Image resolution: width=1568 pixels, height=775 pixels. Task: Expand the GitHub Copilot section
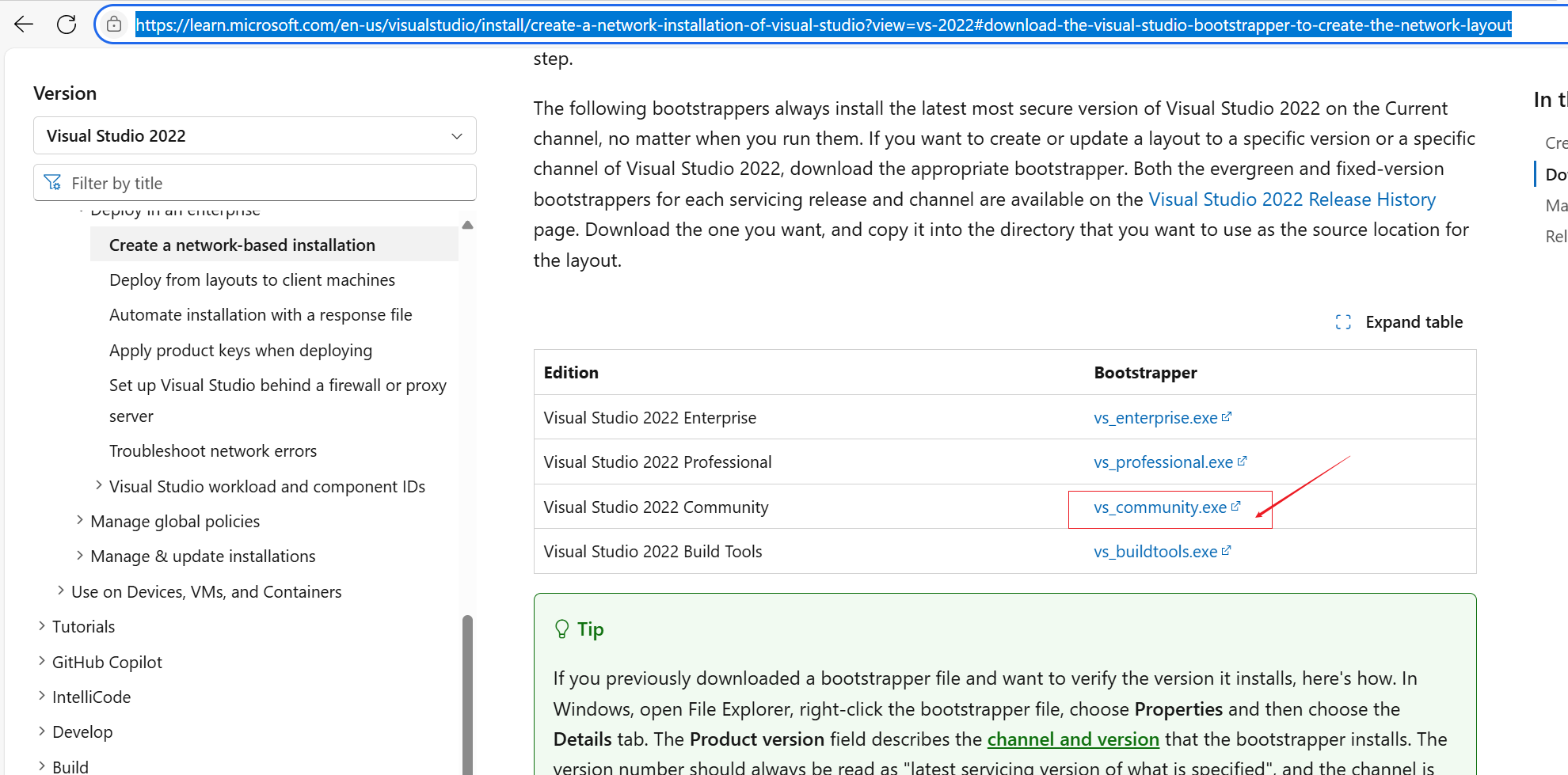point(42,661)
